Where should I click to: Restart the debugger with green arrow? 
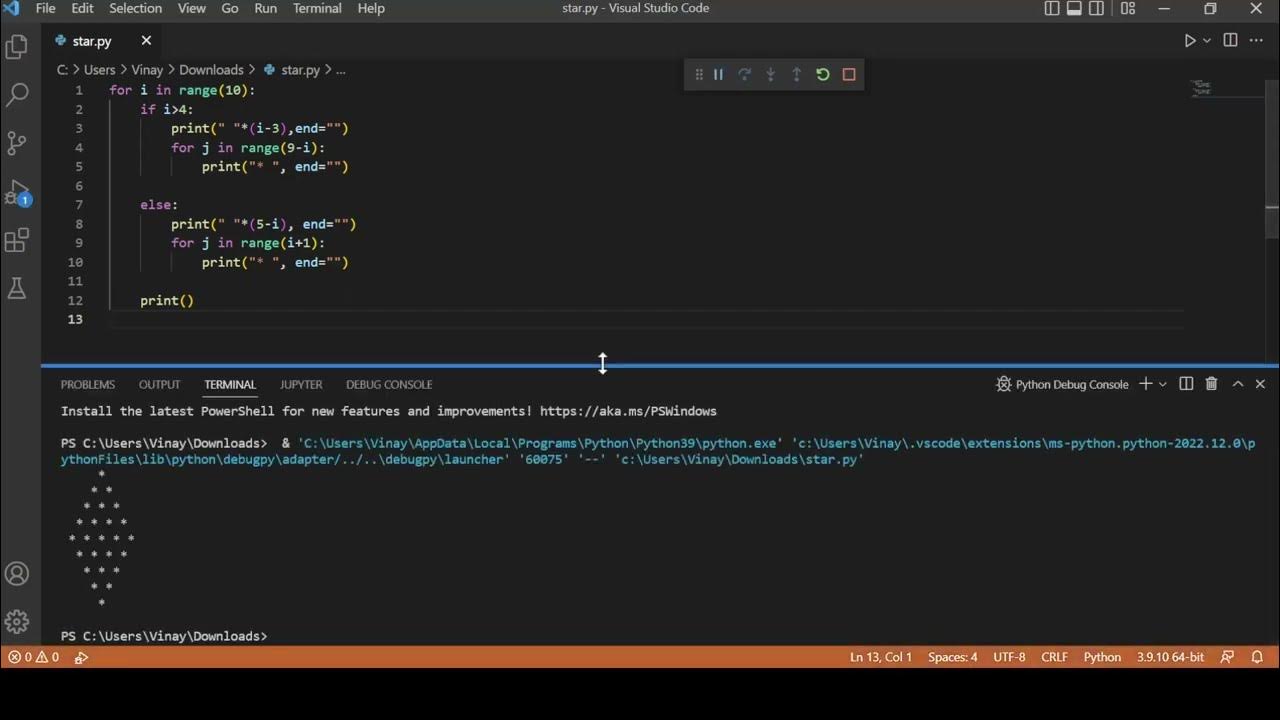click(x=823, y=74)
